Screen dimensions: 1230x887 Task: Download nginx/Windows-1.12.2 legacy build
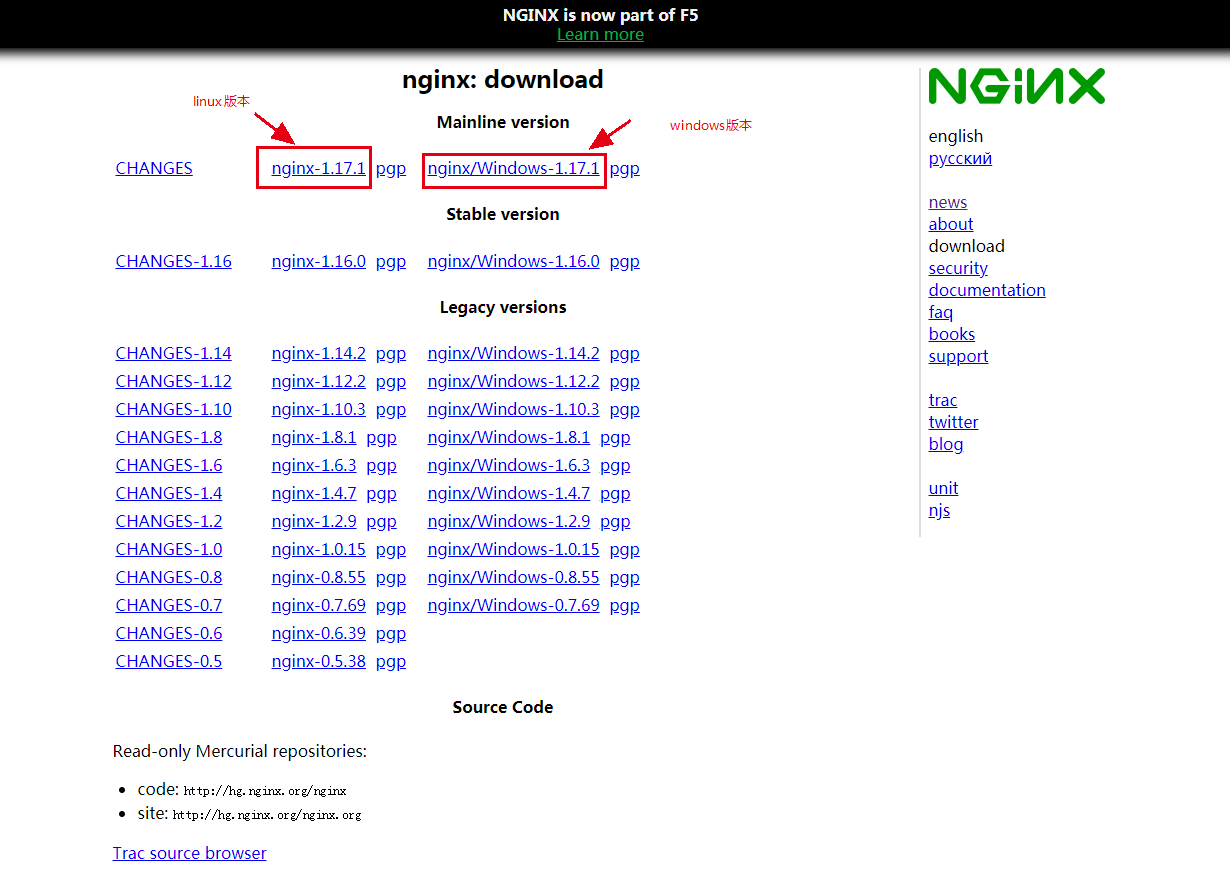click(513, 381)
